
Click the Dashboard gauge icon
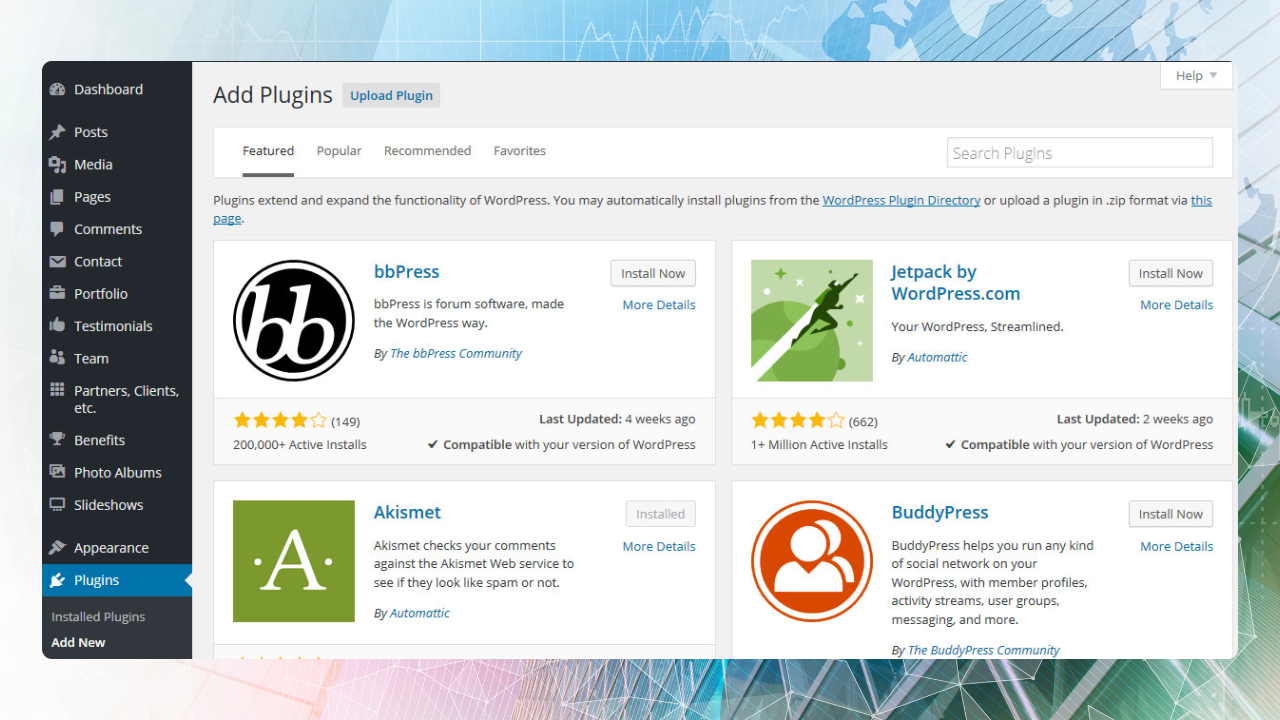[x=57, y=89]
